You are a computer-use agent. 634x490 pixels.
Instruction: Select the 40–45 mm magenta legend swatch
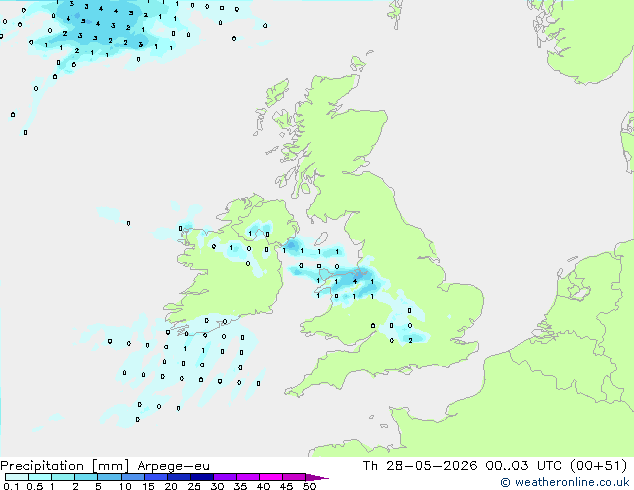271,477
